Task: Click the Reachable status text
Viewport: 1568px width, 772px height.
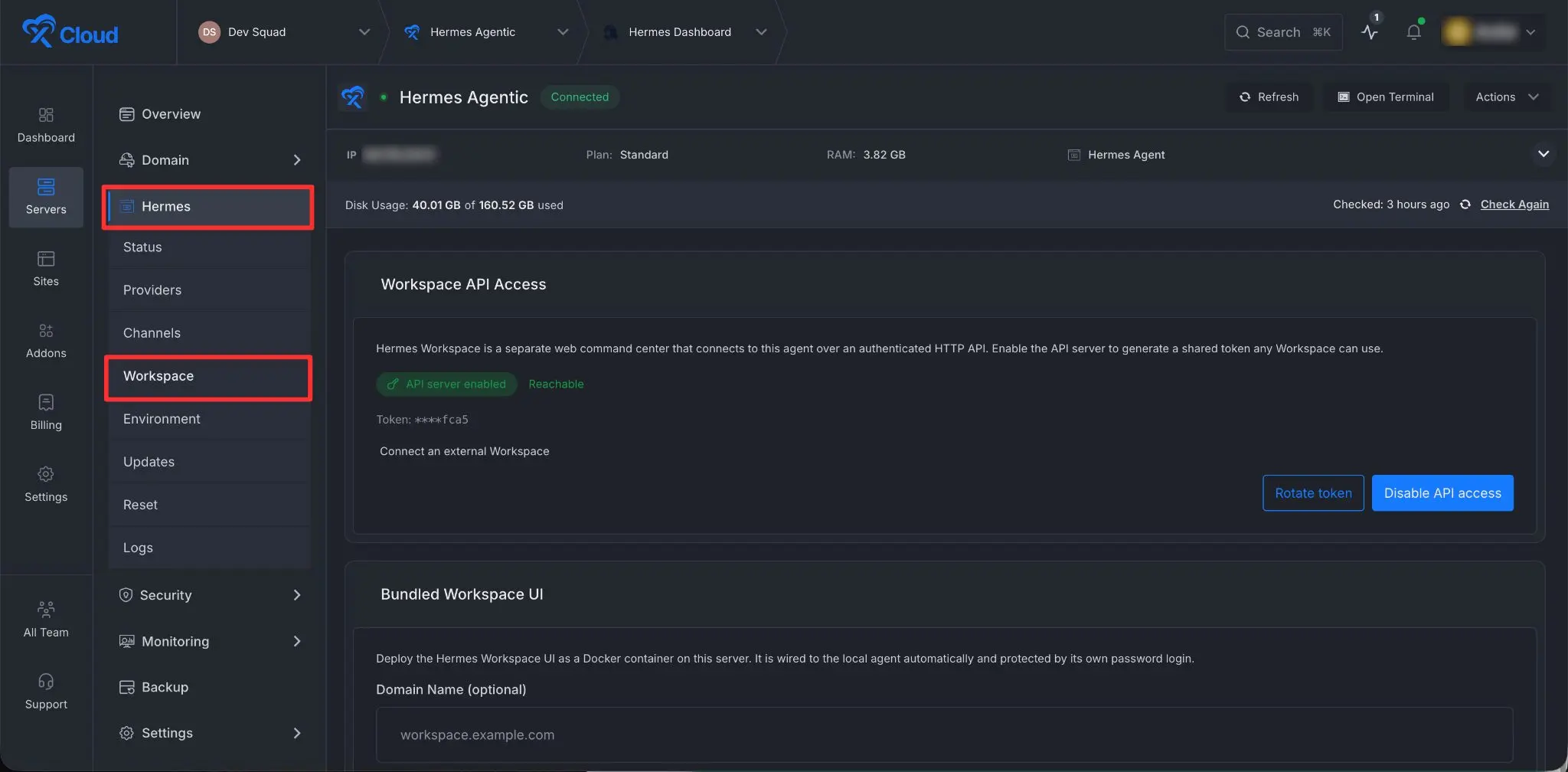Action: 556,384
